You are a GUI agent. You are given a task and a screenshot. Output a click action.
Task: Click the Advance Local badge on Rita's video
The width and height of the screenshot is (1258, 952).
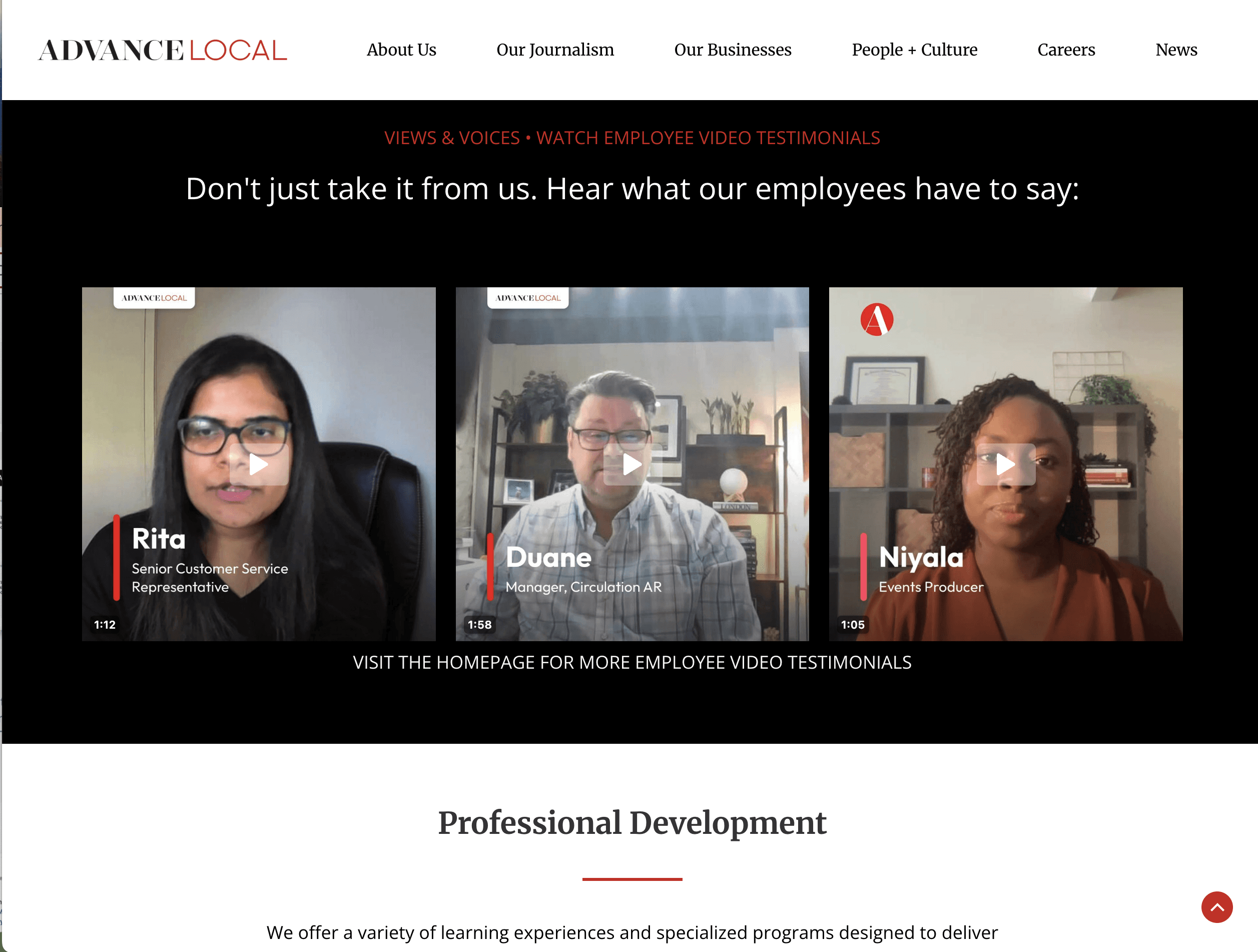[154, 297]
